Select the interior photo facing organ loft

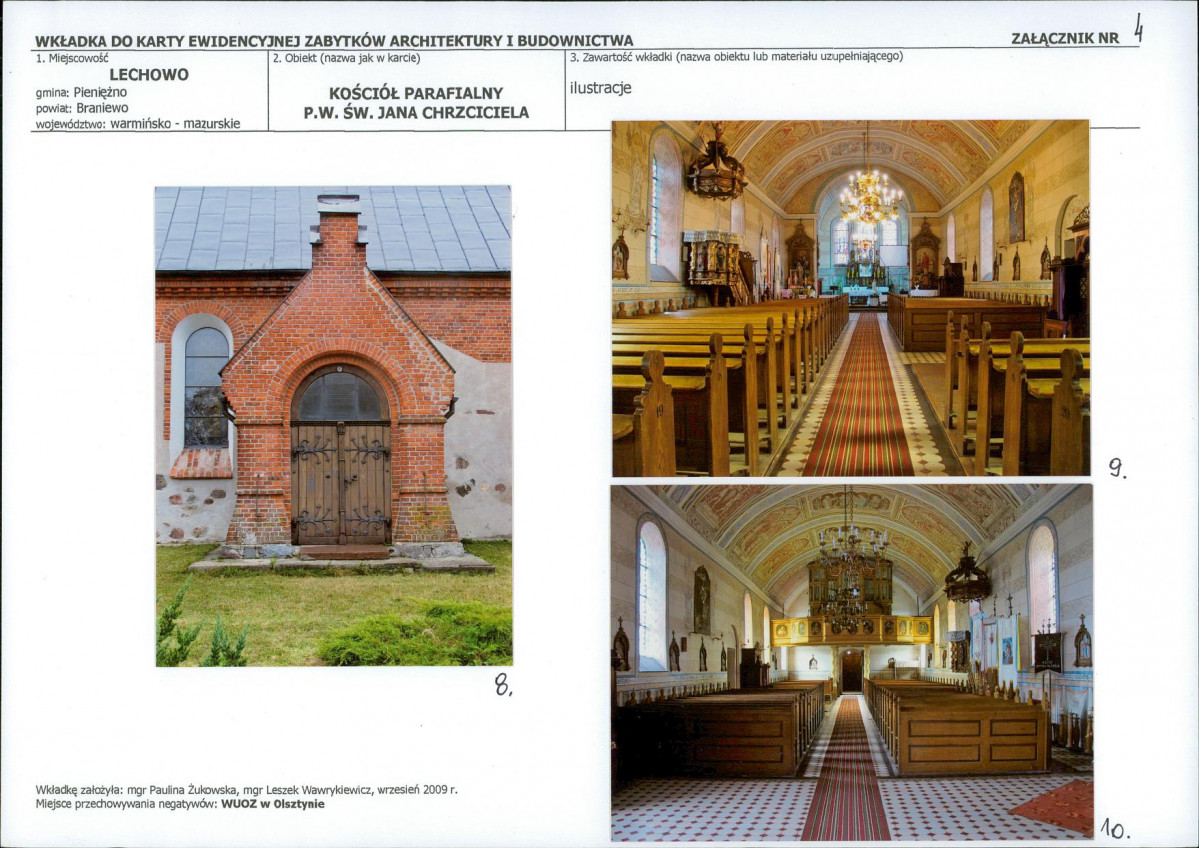point(852,662)
